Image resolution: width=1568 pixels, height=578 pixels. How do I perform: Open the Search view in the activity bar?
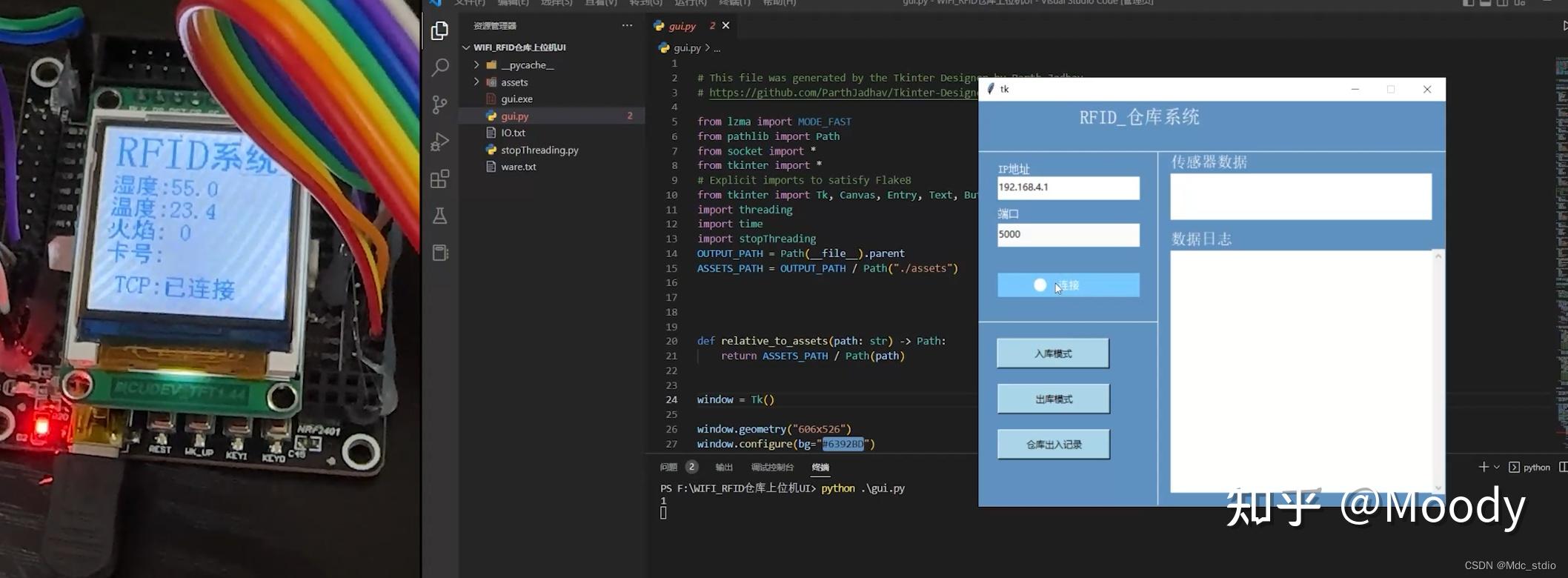click(439, 67)
